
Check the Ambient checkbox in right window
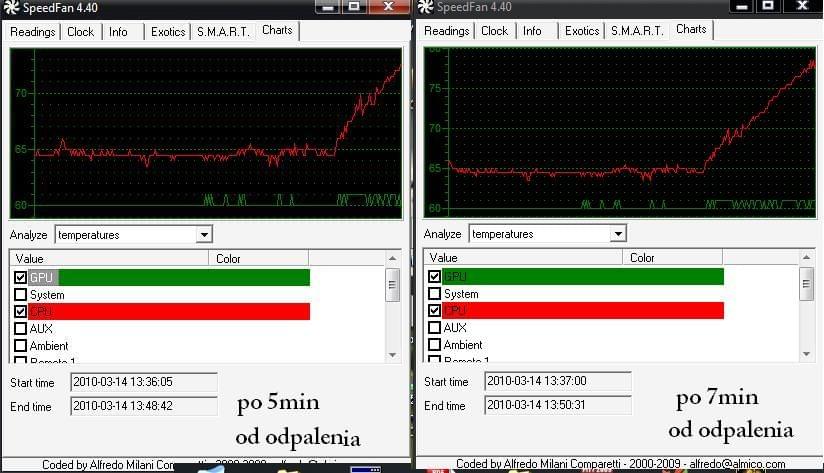pyautogui.click(x=435, y=345)
